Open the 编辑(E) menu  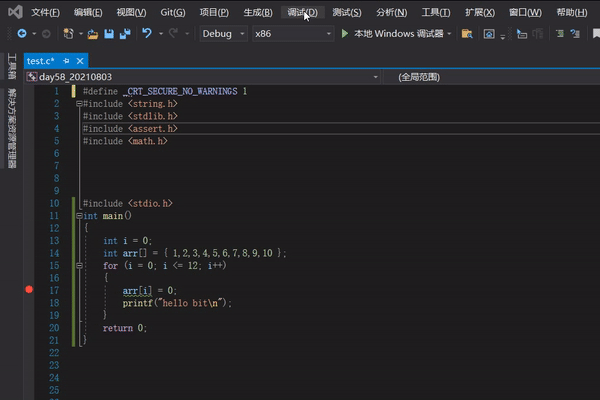[88, 13]
